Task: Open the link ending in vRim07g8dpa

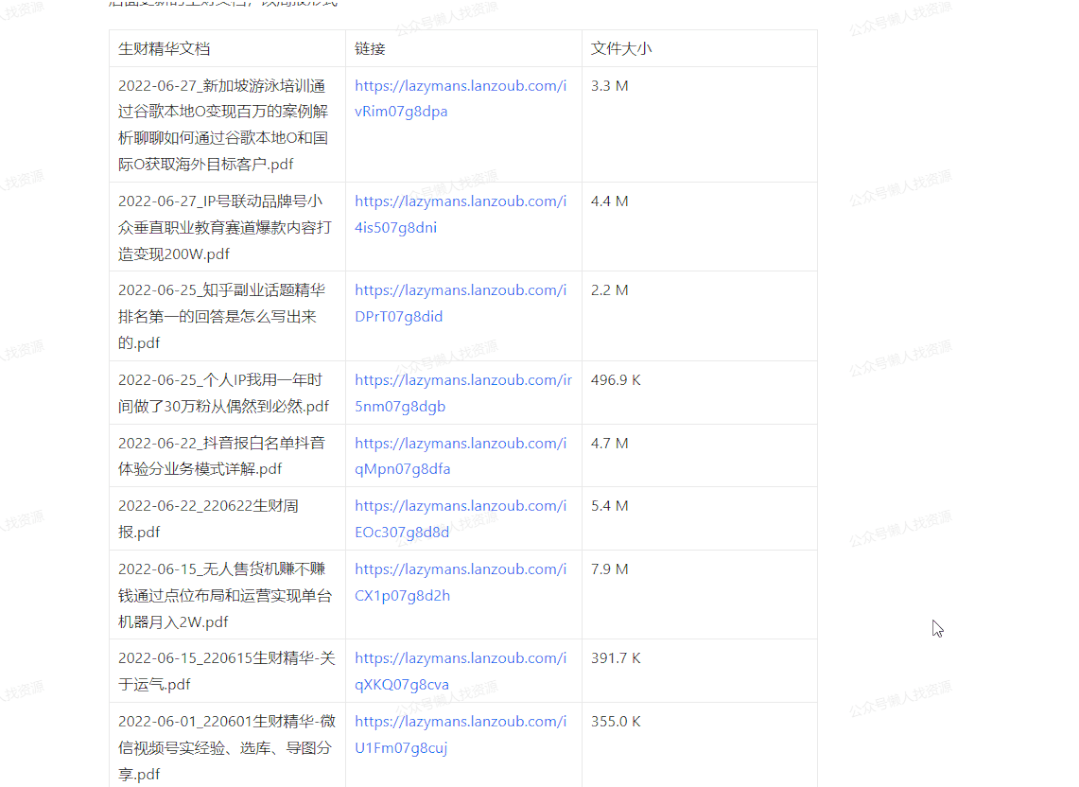Action: (x=460, y=98)
